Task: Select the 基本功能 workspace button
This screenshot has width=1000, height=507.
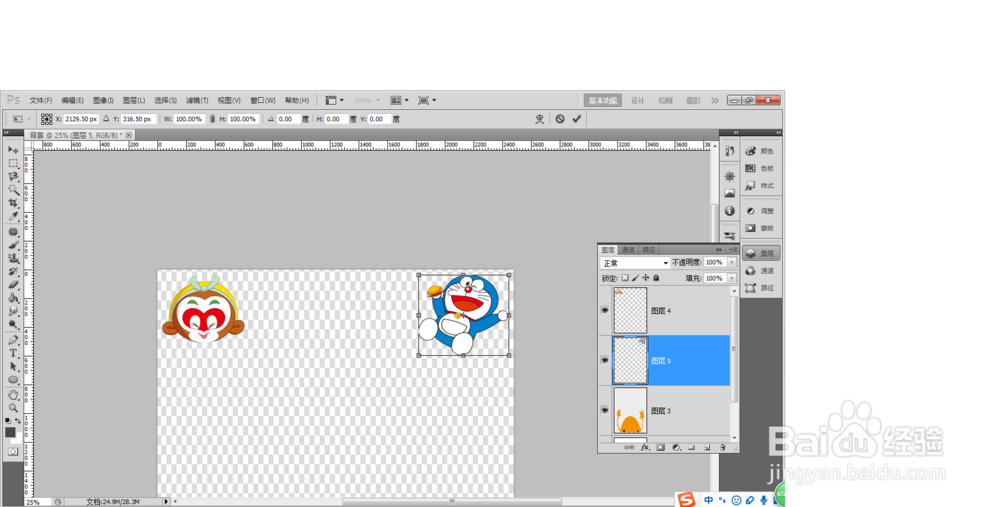Action: pos(603,101)
